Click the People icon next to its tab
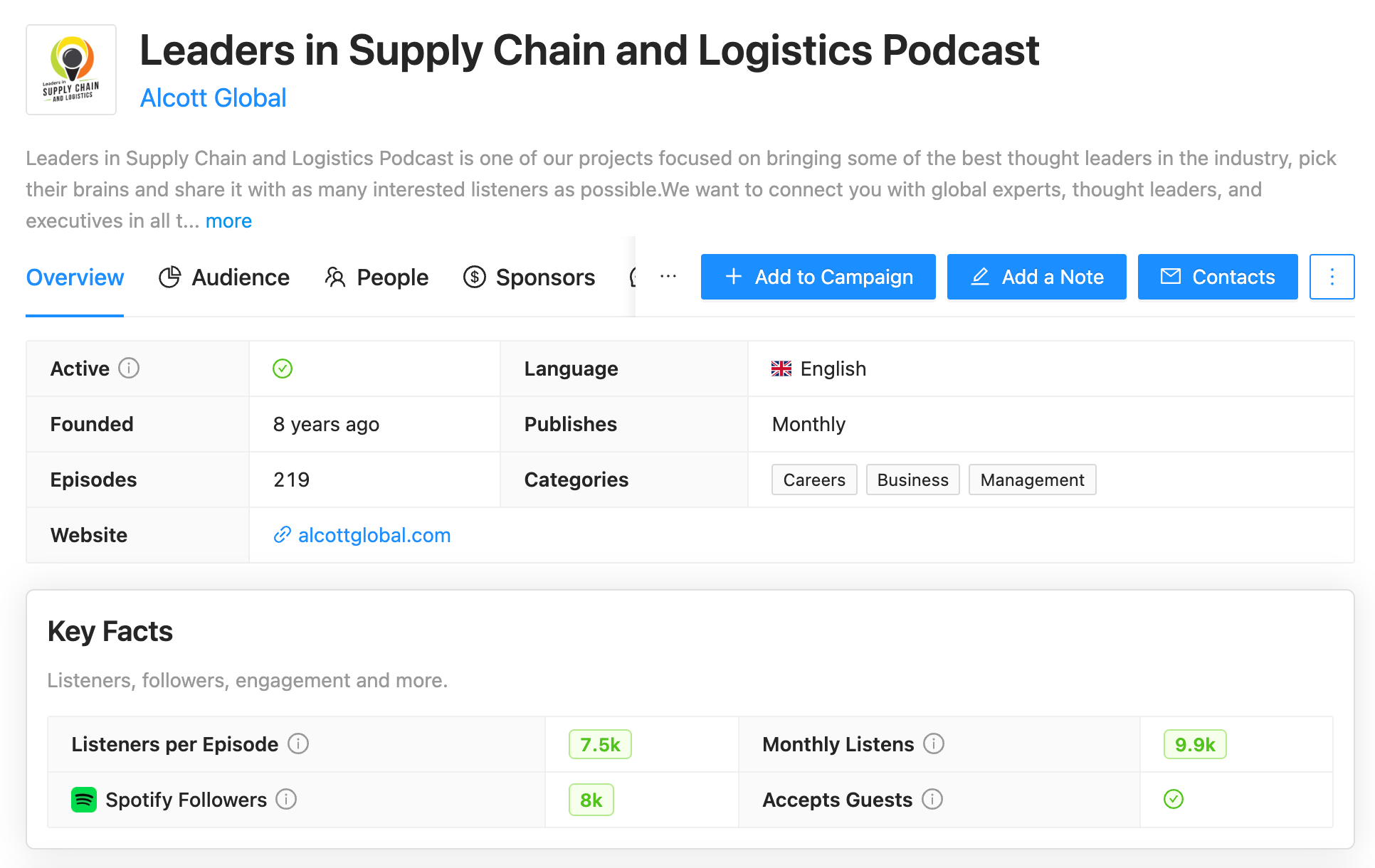The image size is (1375, 868). click(x=334, y=277)
